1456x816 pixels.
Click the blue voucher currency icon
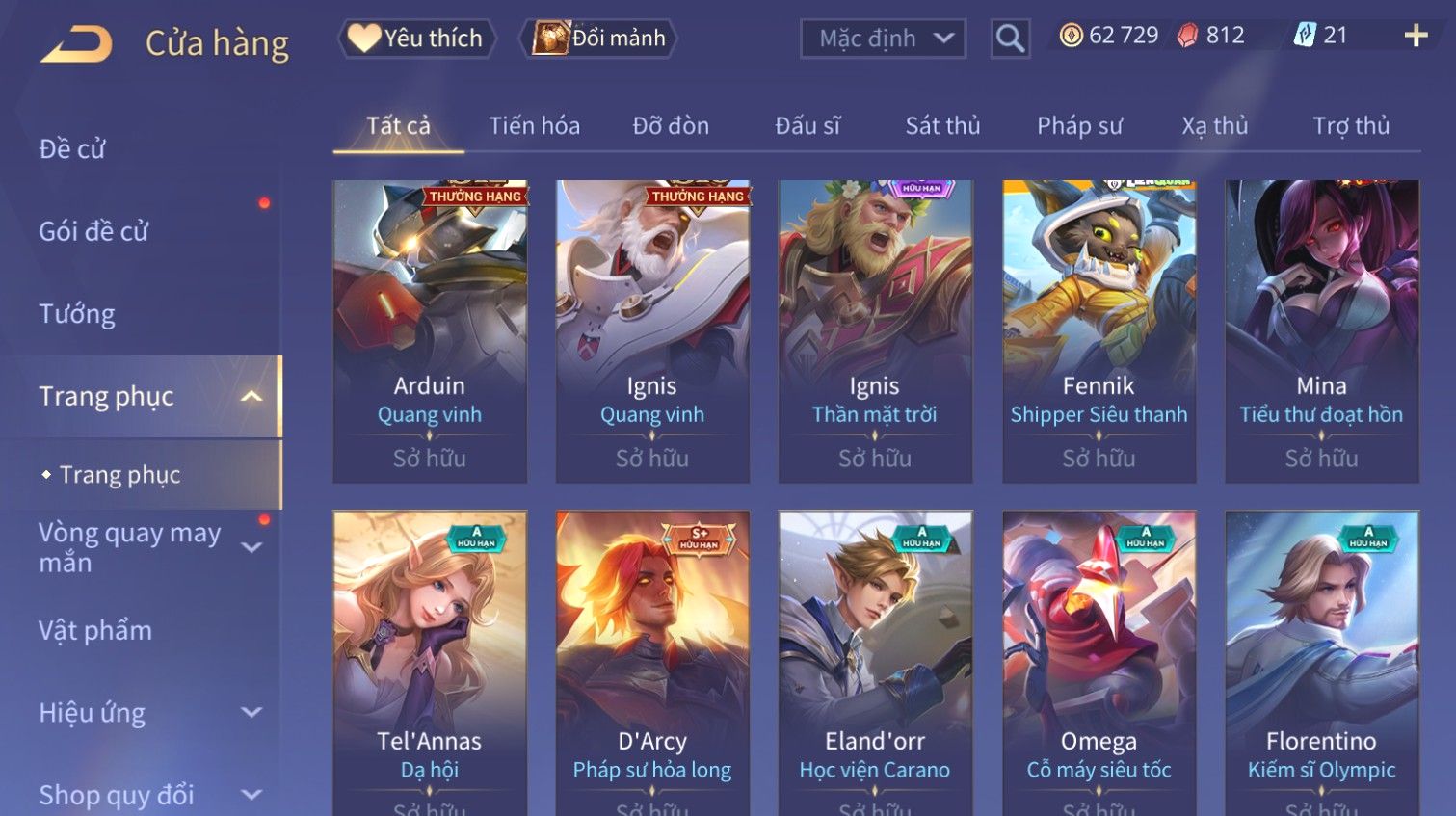pyautogui.click(x=1304, y=36)
